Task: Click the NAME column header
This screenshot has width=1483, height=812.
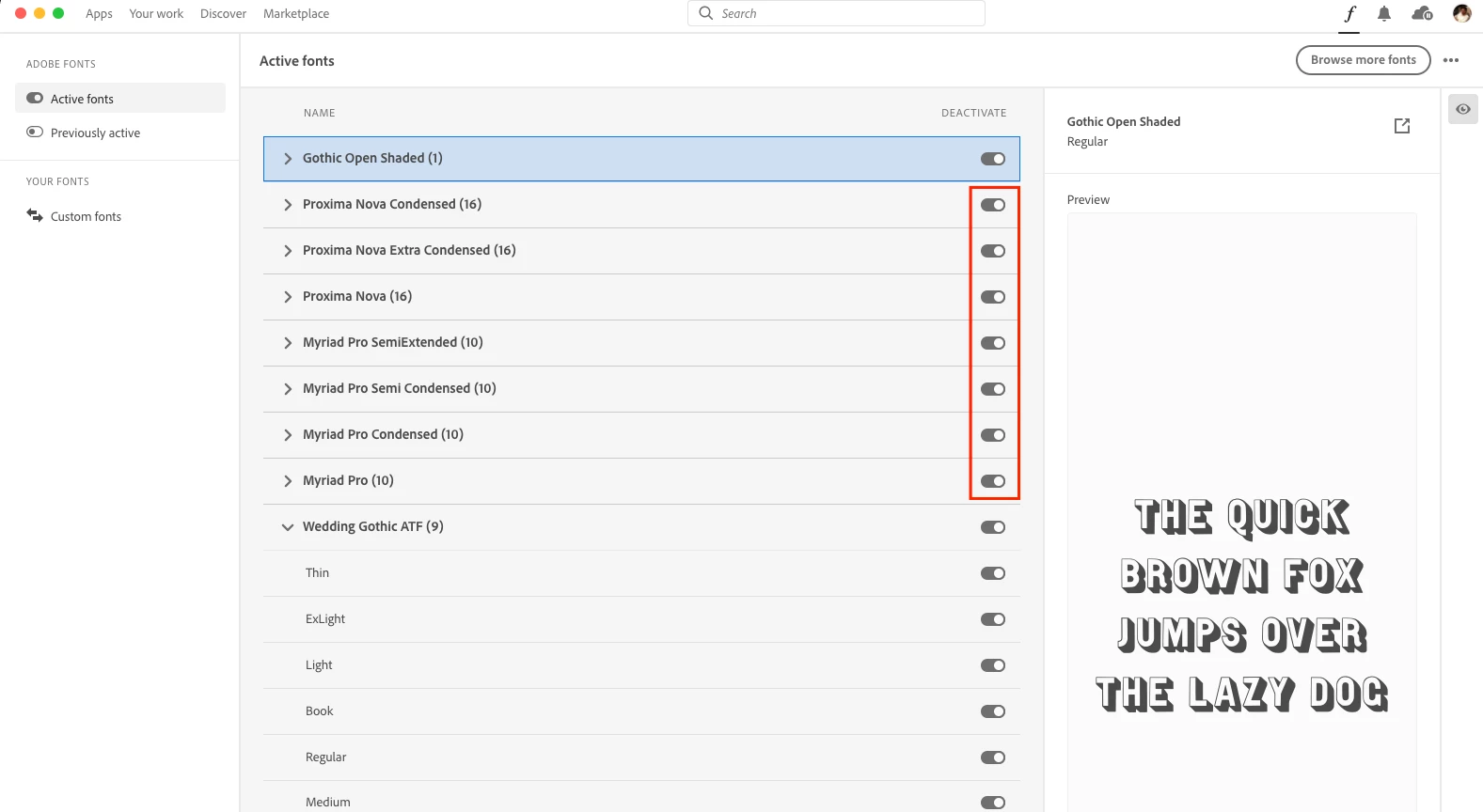Action: (319, 113)
